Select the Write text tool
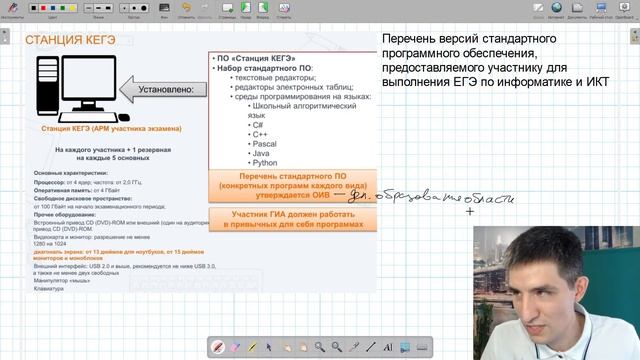 (x=388, y=347)
